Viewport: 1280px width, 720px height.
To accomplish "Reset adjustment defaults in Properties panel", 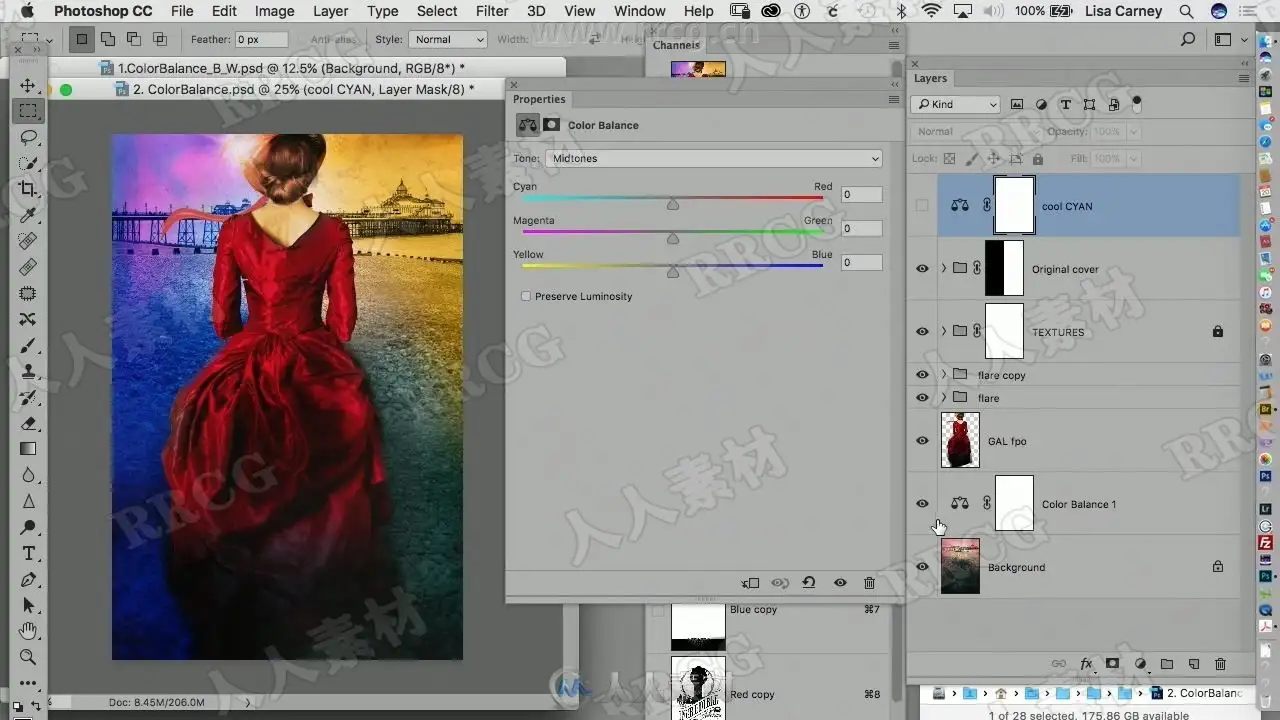I will 809,583.
